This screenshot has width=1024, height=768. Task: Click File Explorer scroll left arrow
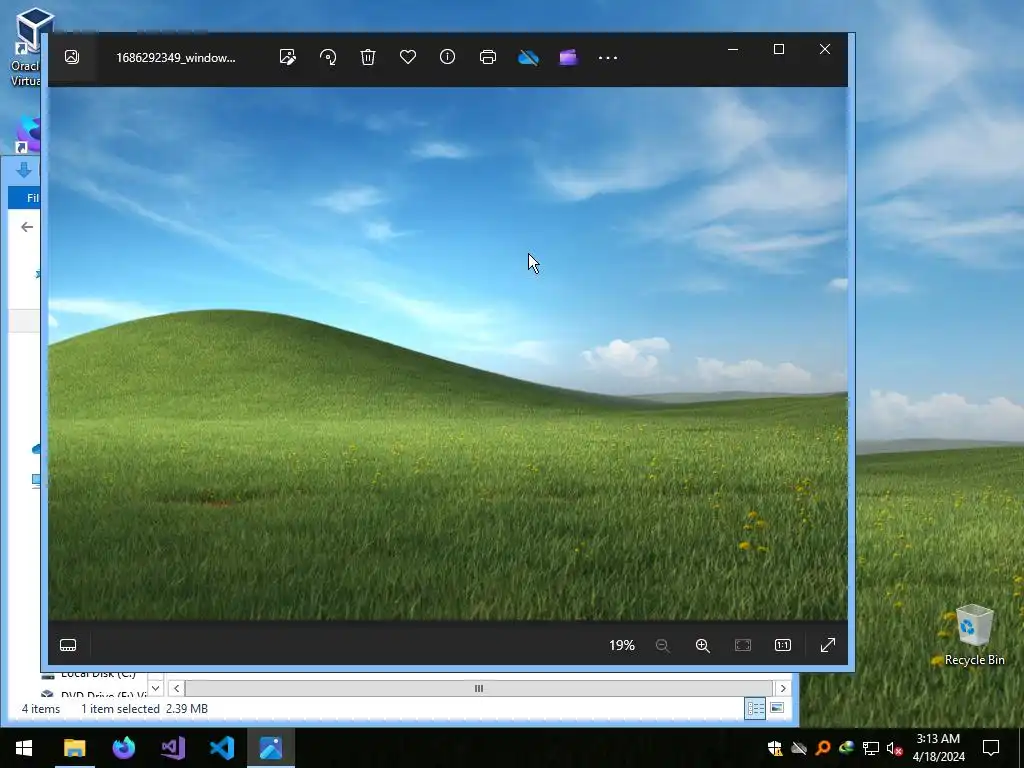click(176, 688)
